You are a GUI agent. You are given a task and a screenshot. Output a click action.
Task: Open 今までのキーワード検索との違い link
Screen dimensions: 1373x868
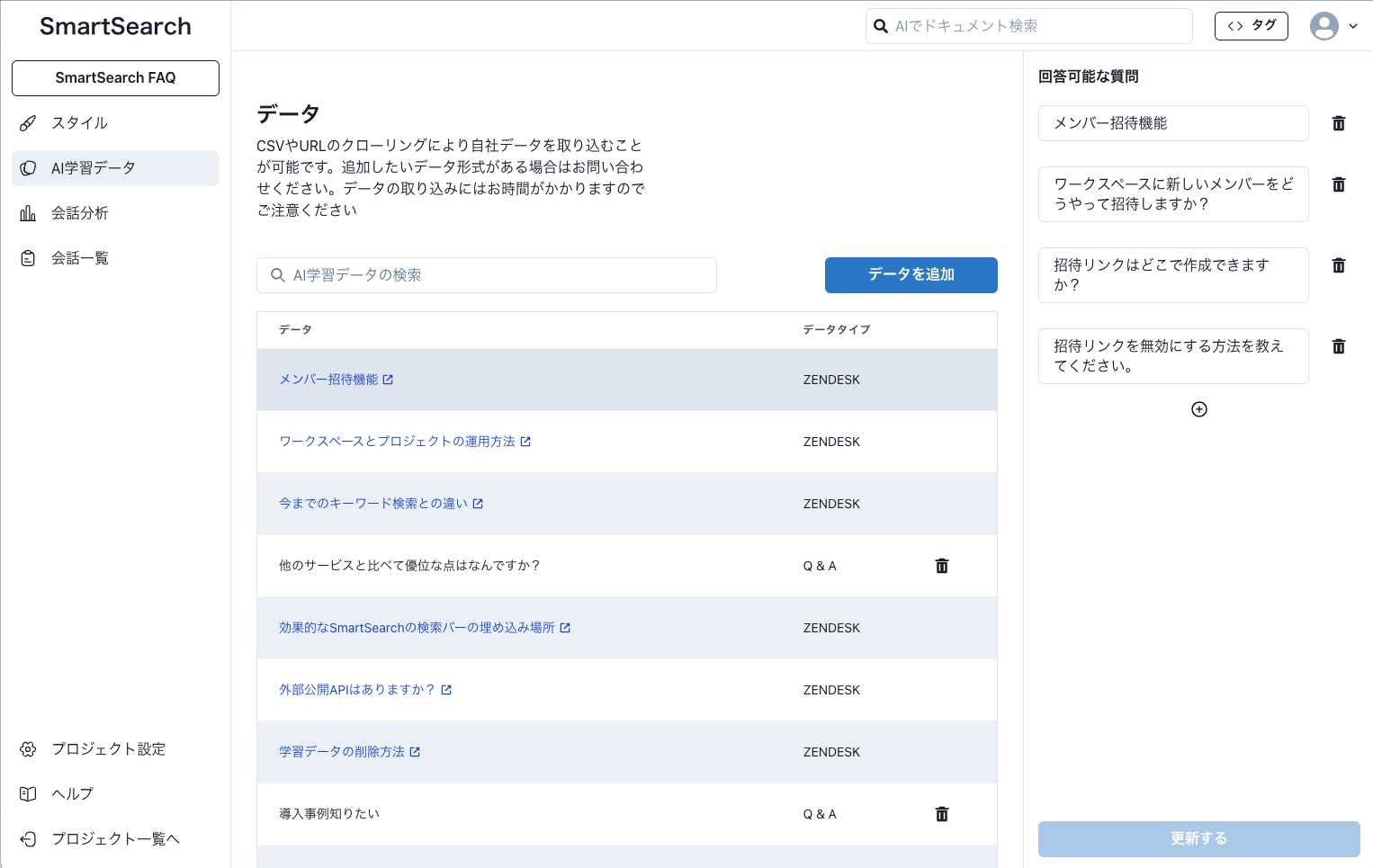pyautogui.click(x=373, y=504)
